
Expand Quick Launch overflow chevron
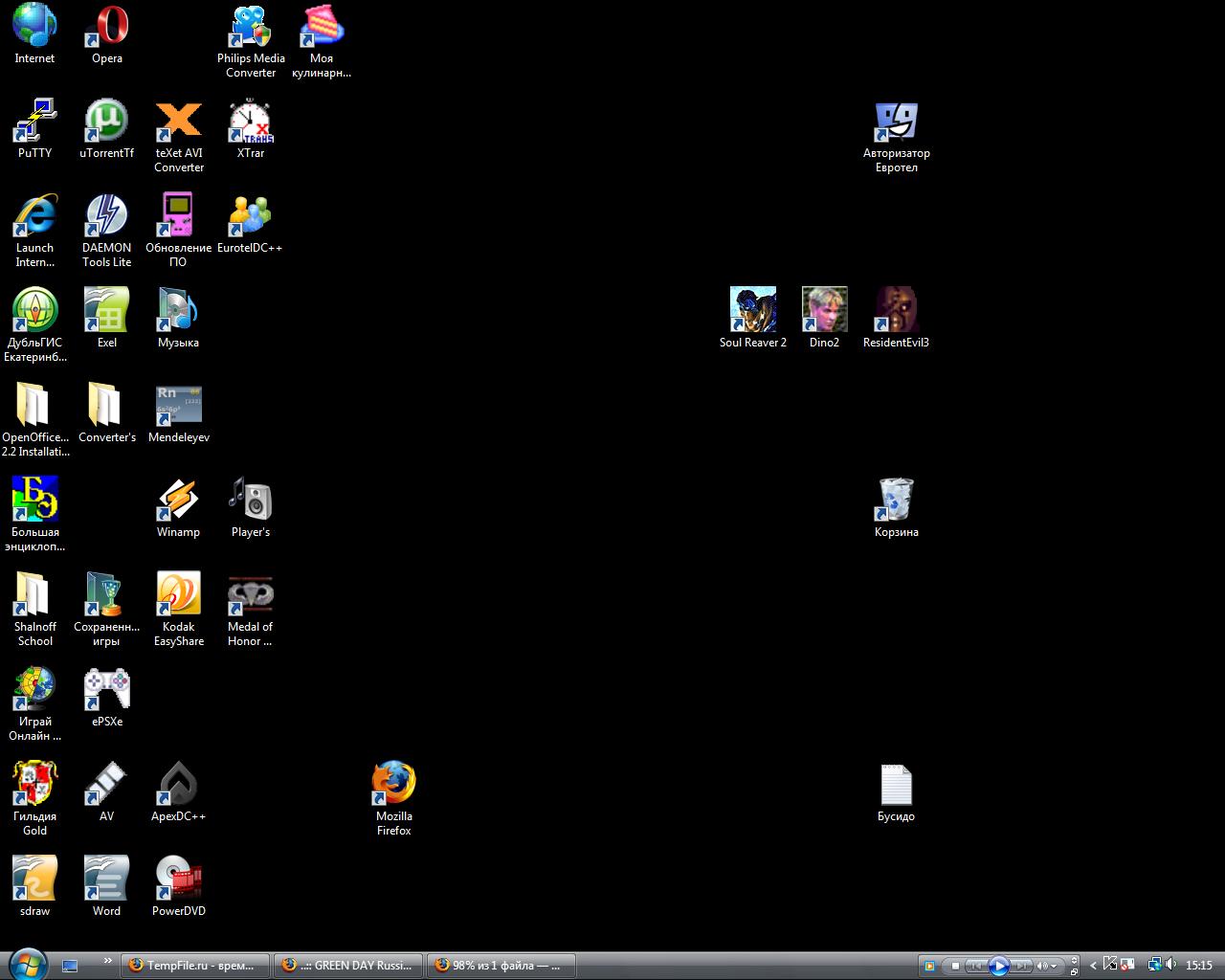(107, 962)
